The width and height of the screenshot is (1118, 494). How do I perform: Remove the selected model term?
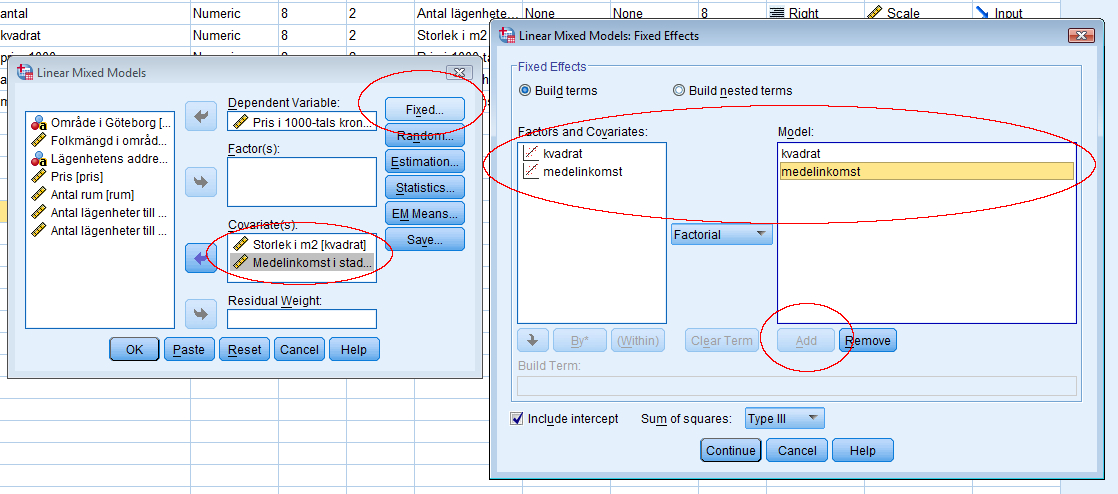coord(867,341)
